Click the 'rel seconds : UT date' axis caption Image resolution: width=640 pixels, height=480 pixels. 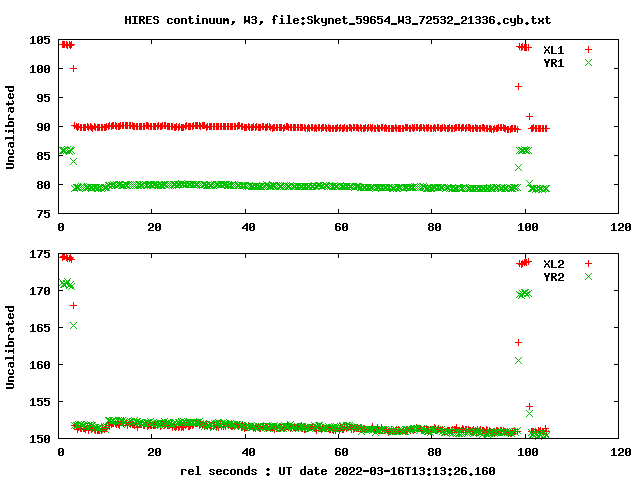click(x=338, y=471)
